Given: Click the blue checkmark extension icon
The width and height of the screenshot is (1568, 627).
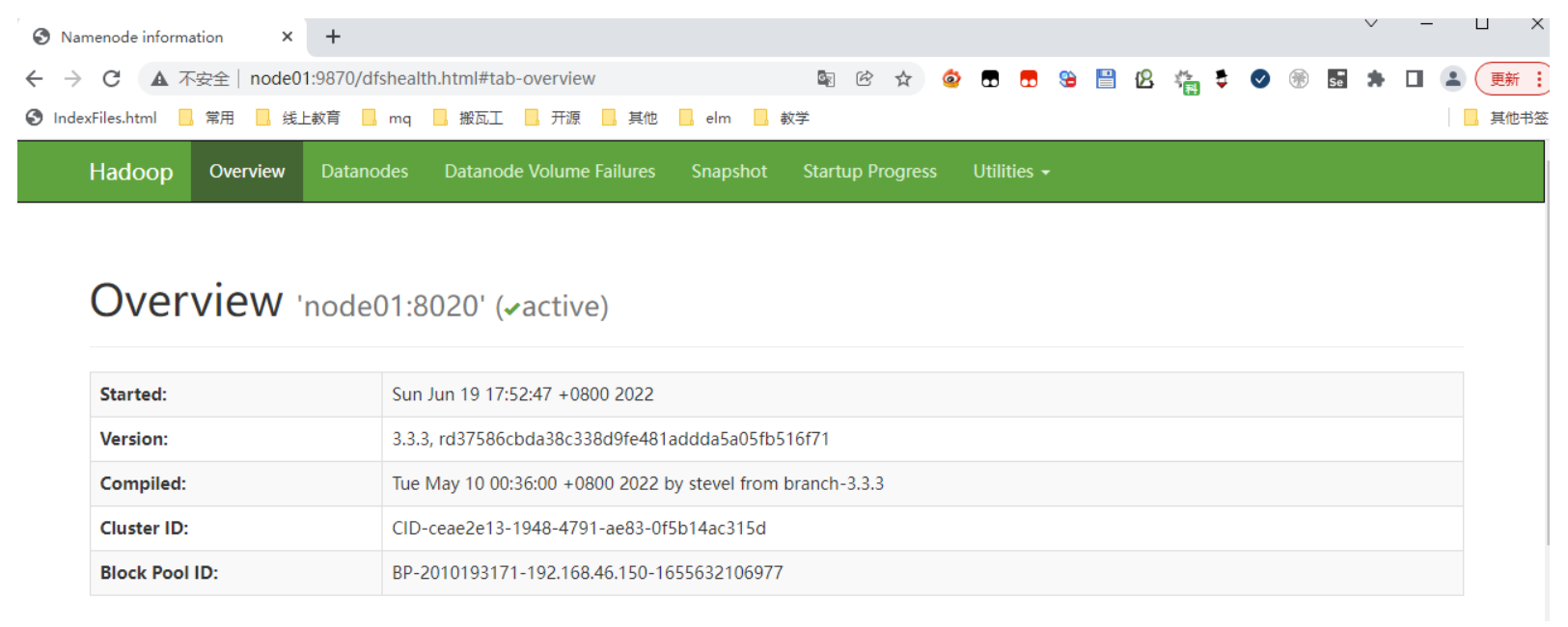Looking at the screenshot, I should coord(1260,79).
